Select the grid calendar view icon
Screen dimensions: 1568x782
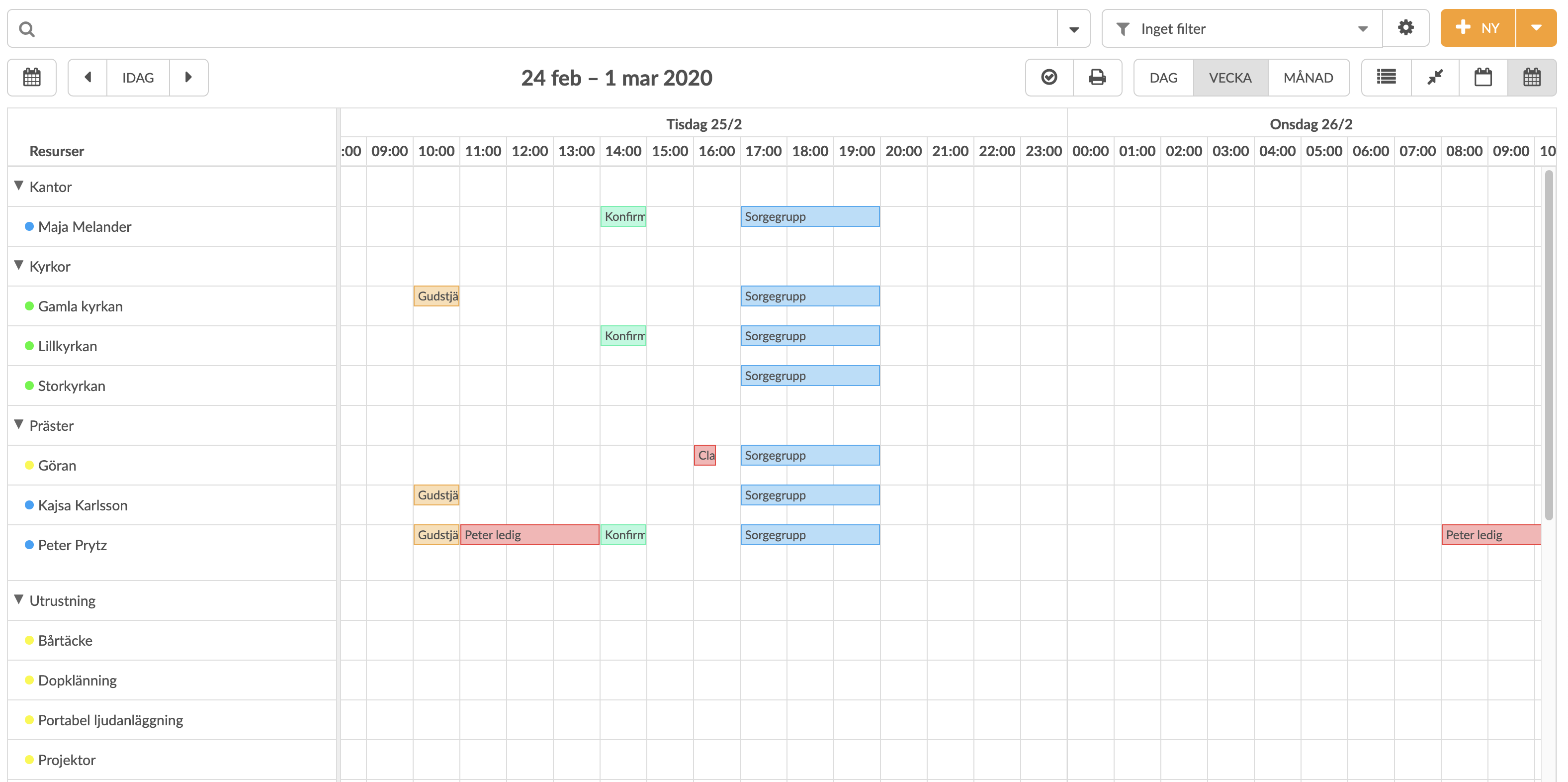point(1532,77)
